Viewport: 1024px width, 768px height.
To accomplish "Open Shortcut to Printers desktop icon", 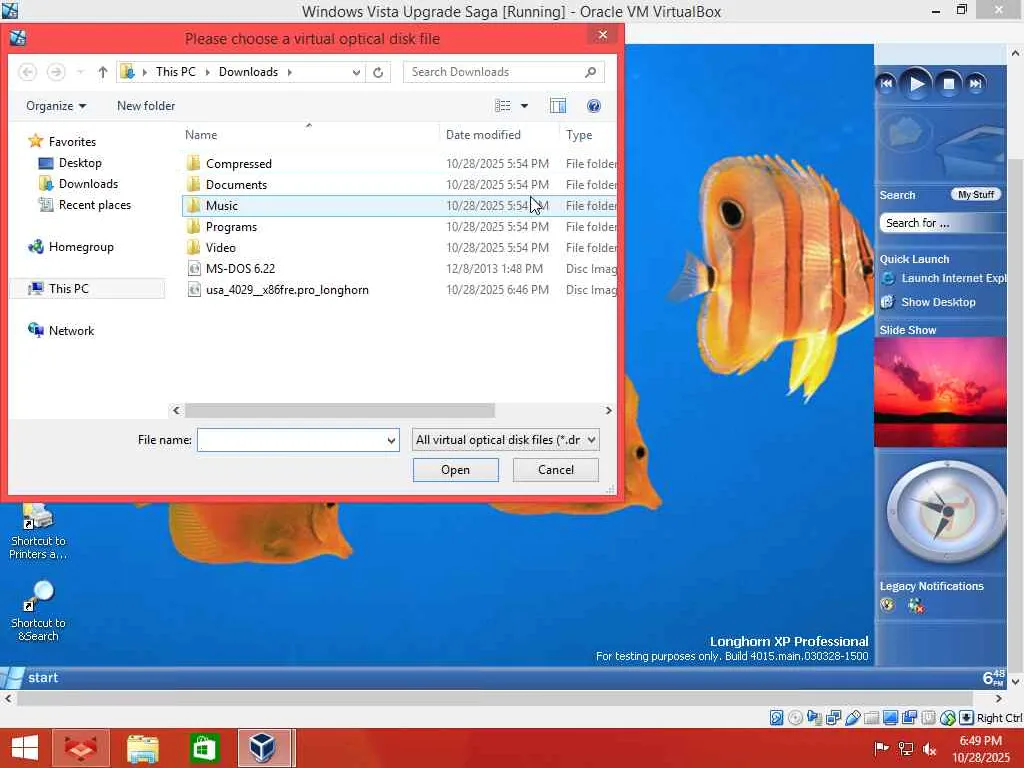I will click(38, 532).
